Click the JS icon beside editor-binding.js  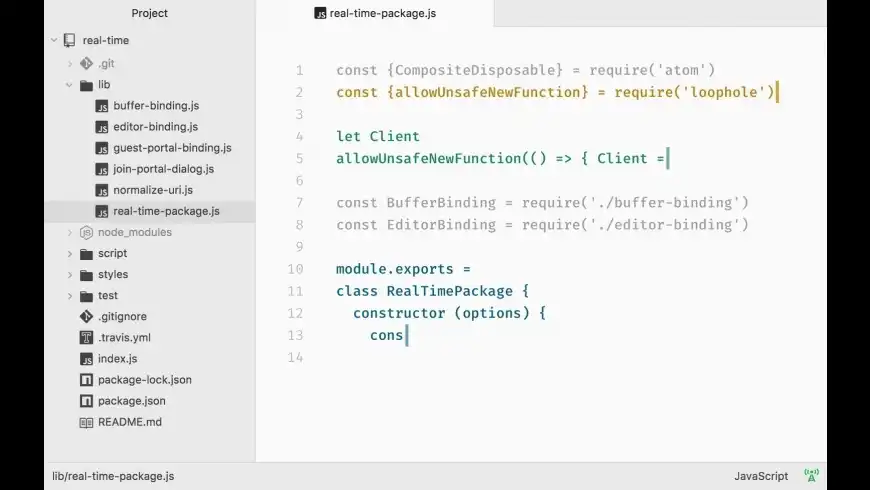pos(102,127)
